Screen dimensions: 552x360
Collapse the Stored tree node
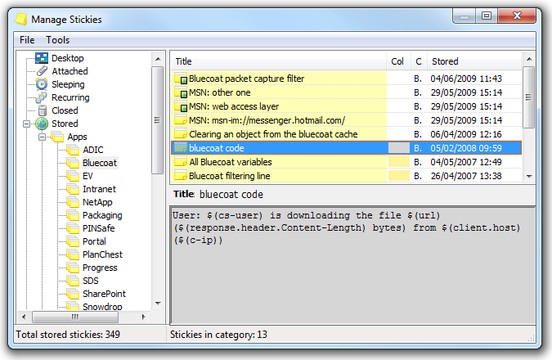pos(26,124)
